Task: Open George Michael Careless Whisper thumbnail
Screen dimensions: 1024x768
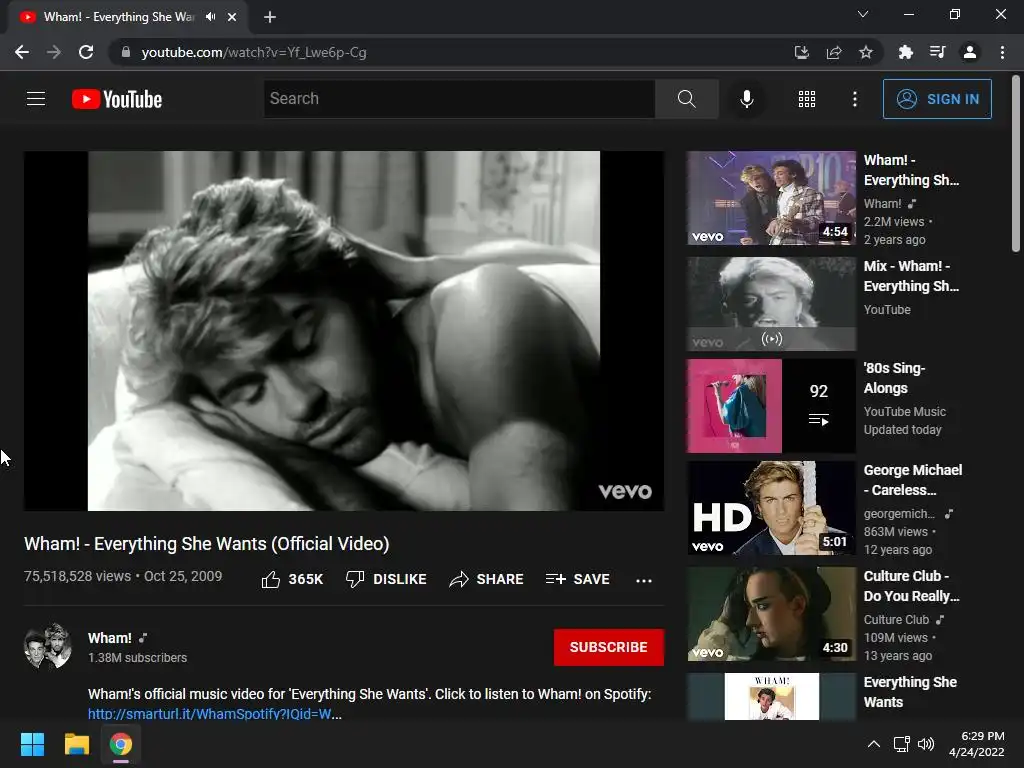Action: (x=771, y=508)
